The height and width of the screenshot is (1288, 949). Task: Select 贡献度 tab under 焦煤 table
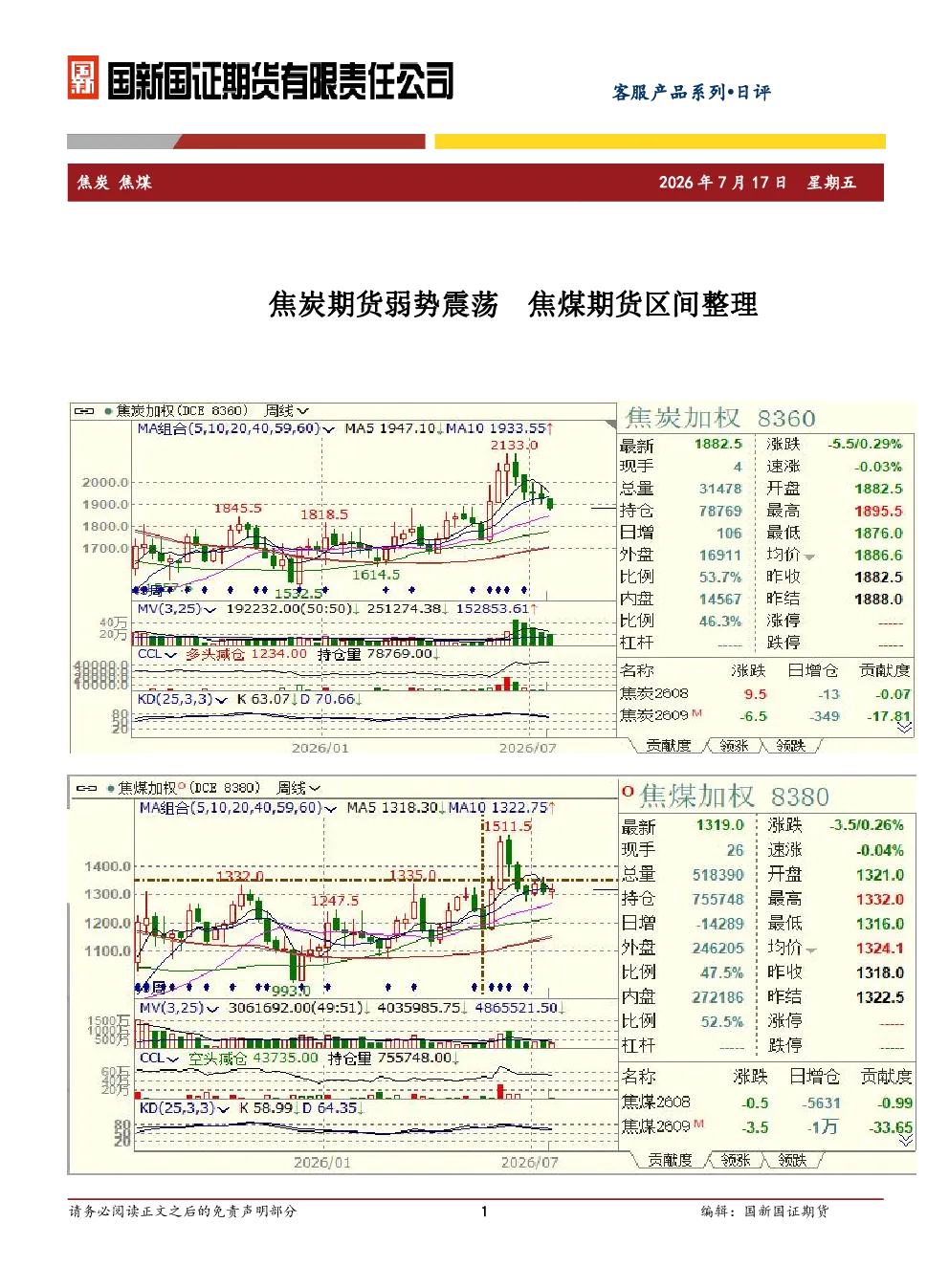(x=670, y=1160)
